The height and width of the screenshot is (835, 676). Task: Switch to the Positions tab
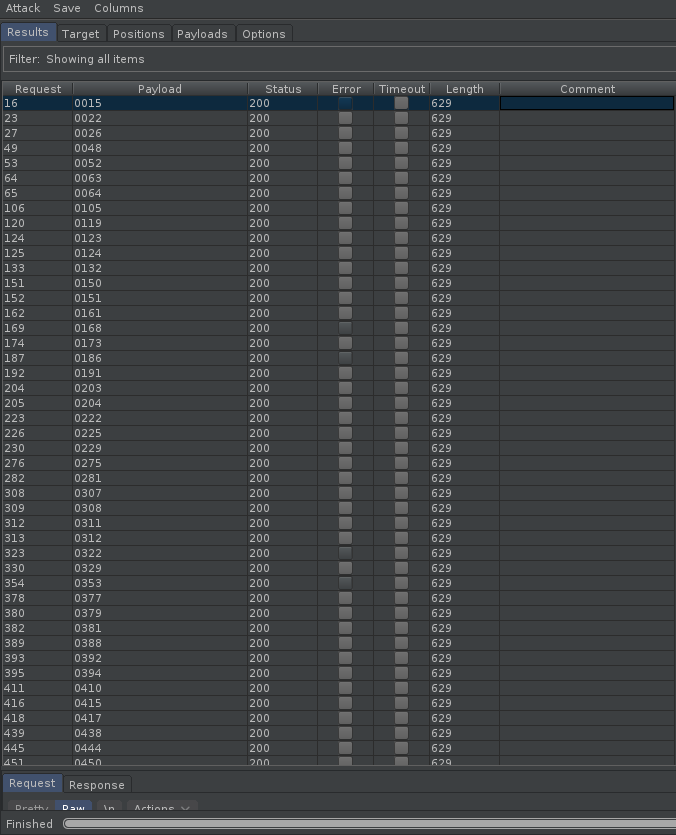138,34
